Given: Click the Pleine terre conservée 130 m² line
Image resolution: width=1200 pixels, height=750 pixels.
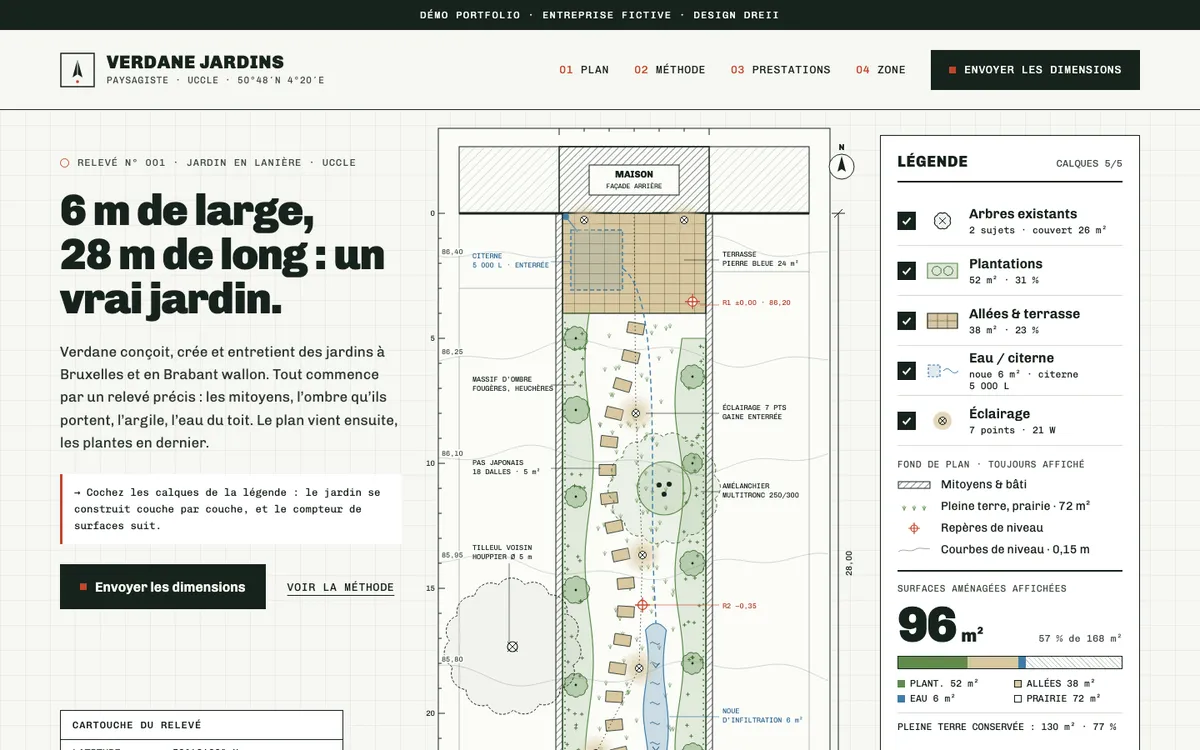Looking at the screenshot, I should (x=1007, y=727).
